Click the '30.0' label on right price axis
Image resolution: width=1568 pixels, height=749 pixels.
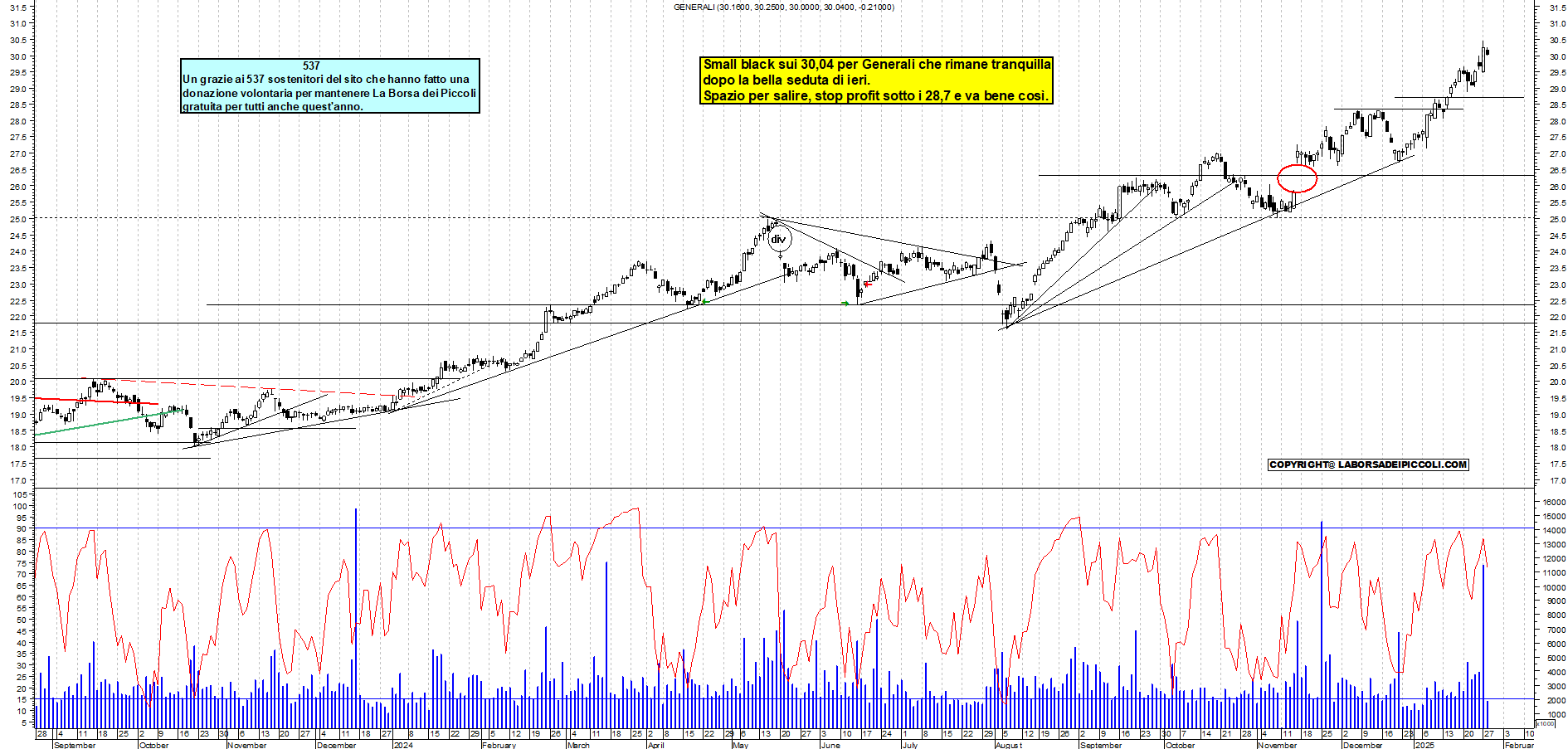pos(1557,57)
